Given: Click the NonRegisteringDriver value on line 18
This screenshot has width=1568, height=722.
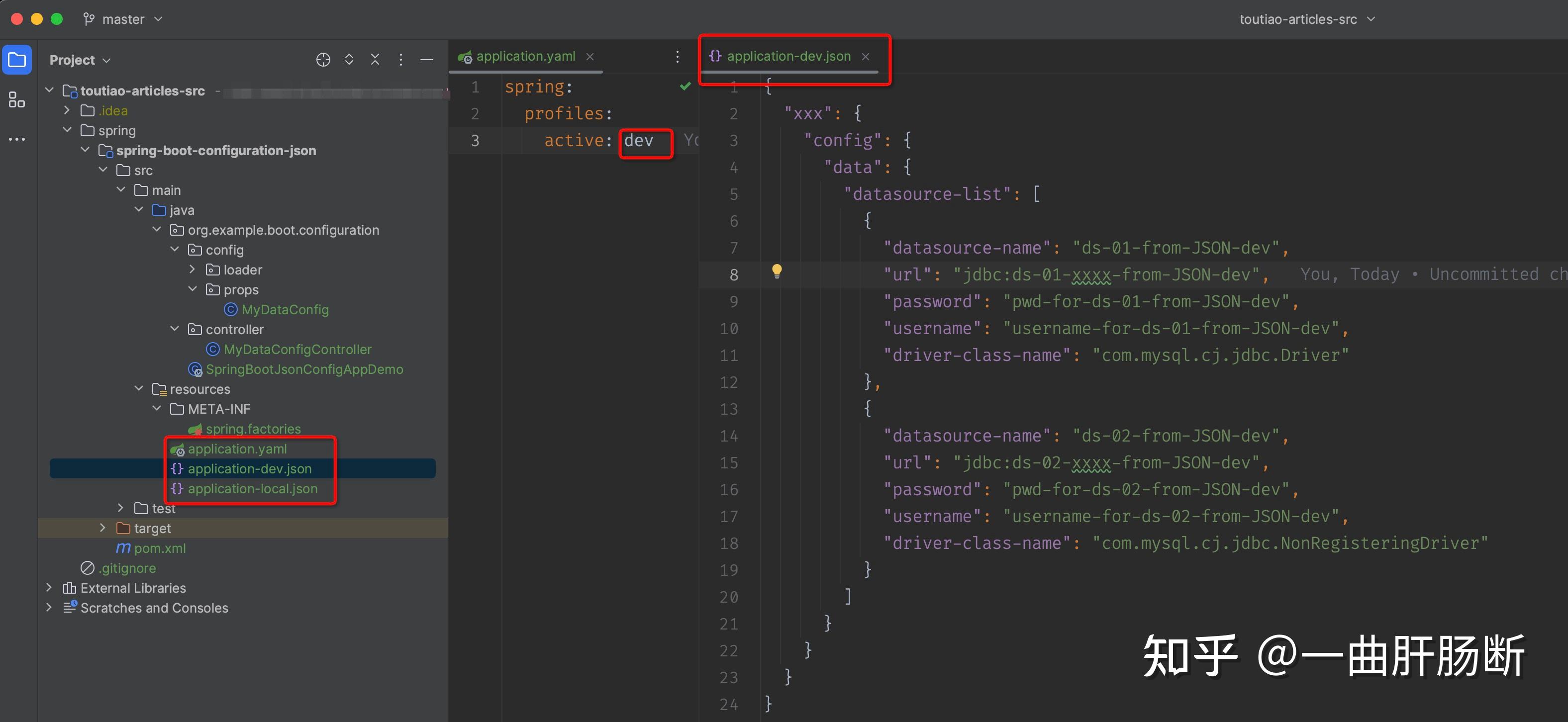Looking at the screenshot, I should pyautogui.click(x=1290, y=543).
